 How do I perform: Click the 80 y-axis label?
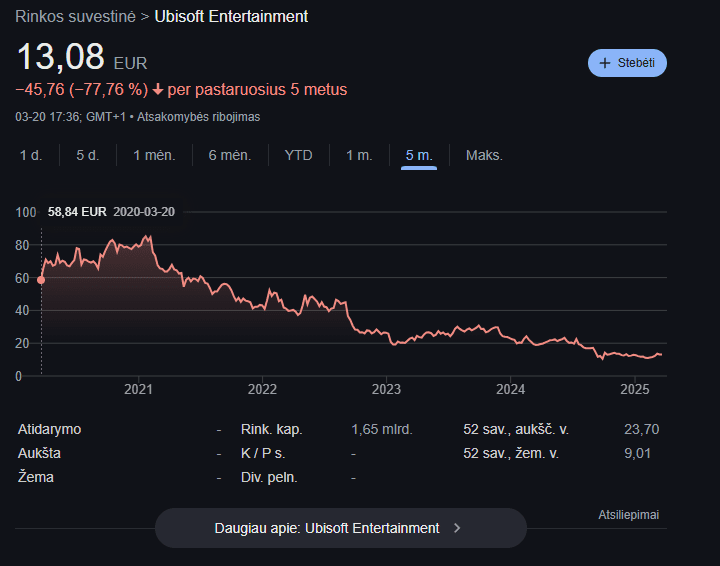(22, 245)
